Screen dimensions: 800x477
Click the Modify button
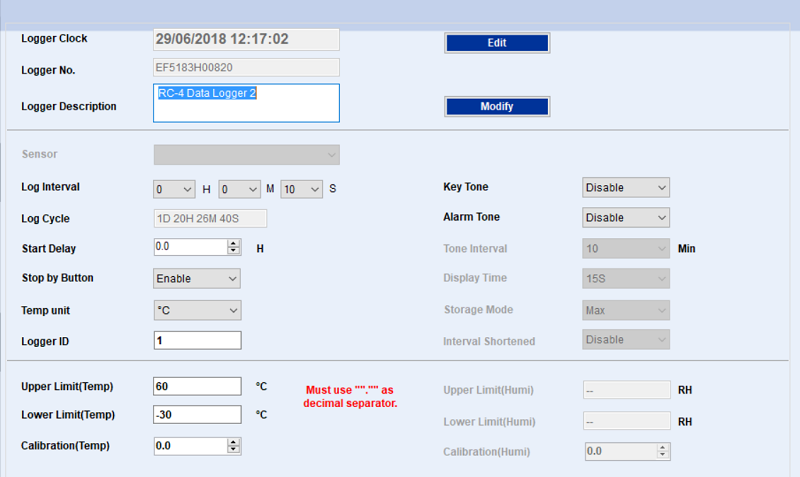[x=497, y=106]
